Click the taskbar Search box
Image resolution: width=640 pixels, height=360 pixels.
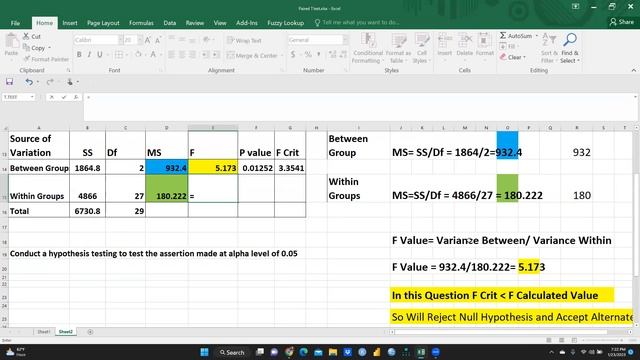pyautogui.click(x=232, y=352)
